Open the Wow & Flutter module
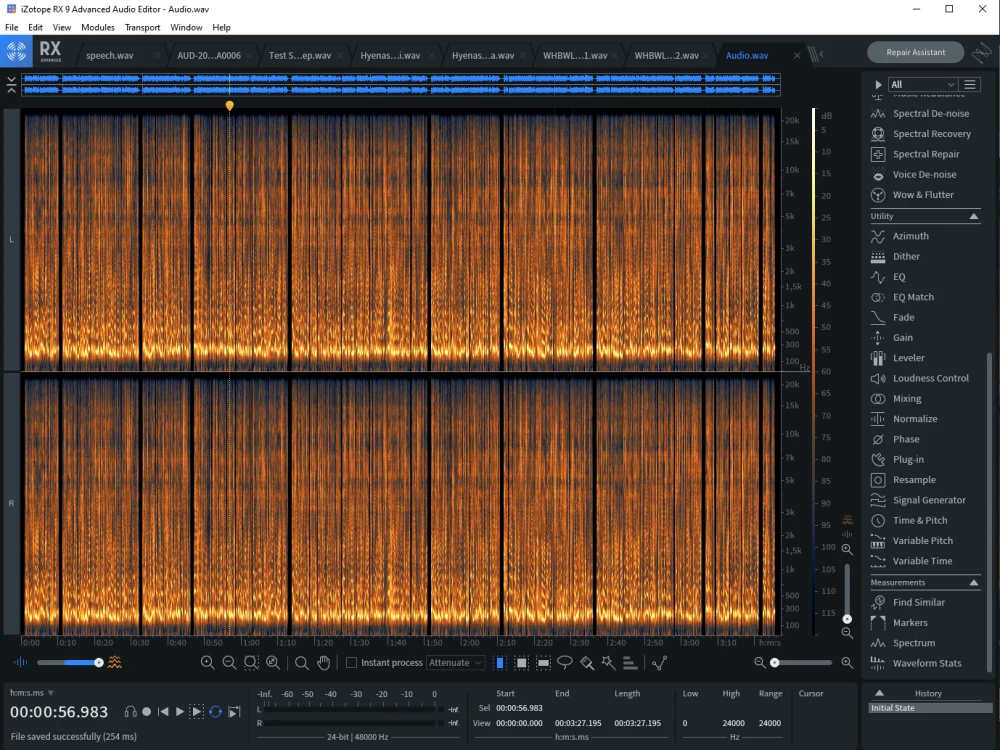Image resolution: width=1000 pixels, height=750 pixels. tap(913, 195)
